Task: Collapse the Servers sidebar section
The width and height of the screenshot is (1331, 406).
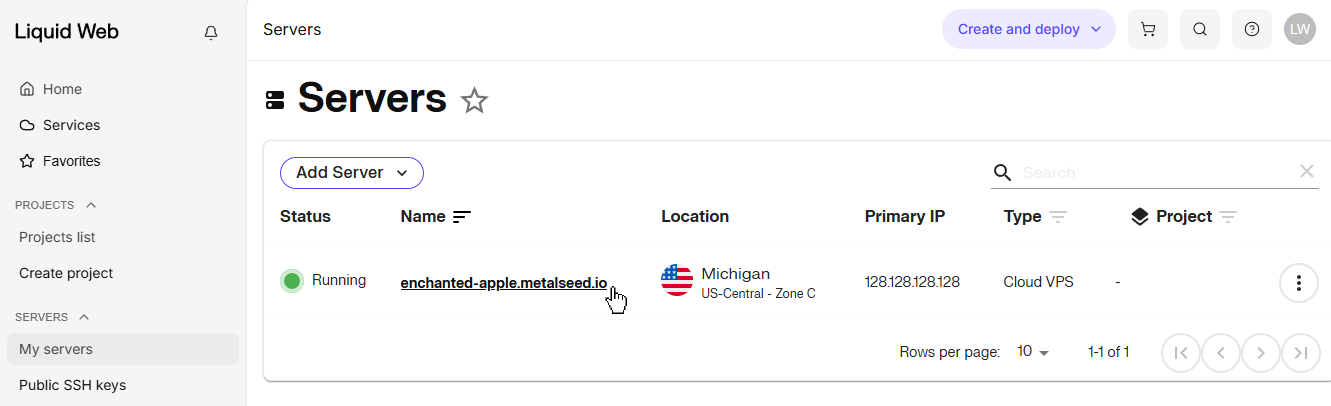Action: (x=84, y=317)
